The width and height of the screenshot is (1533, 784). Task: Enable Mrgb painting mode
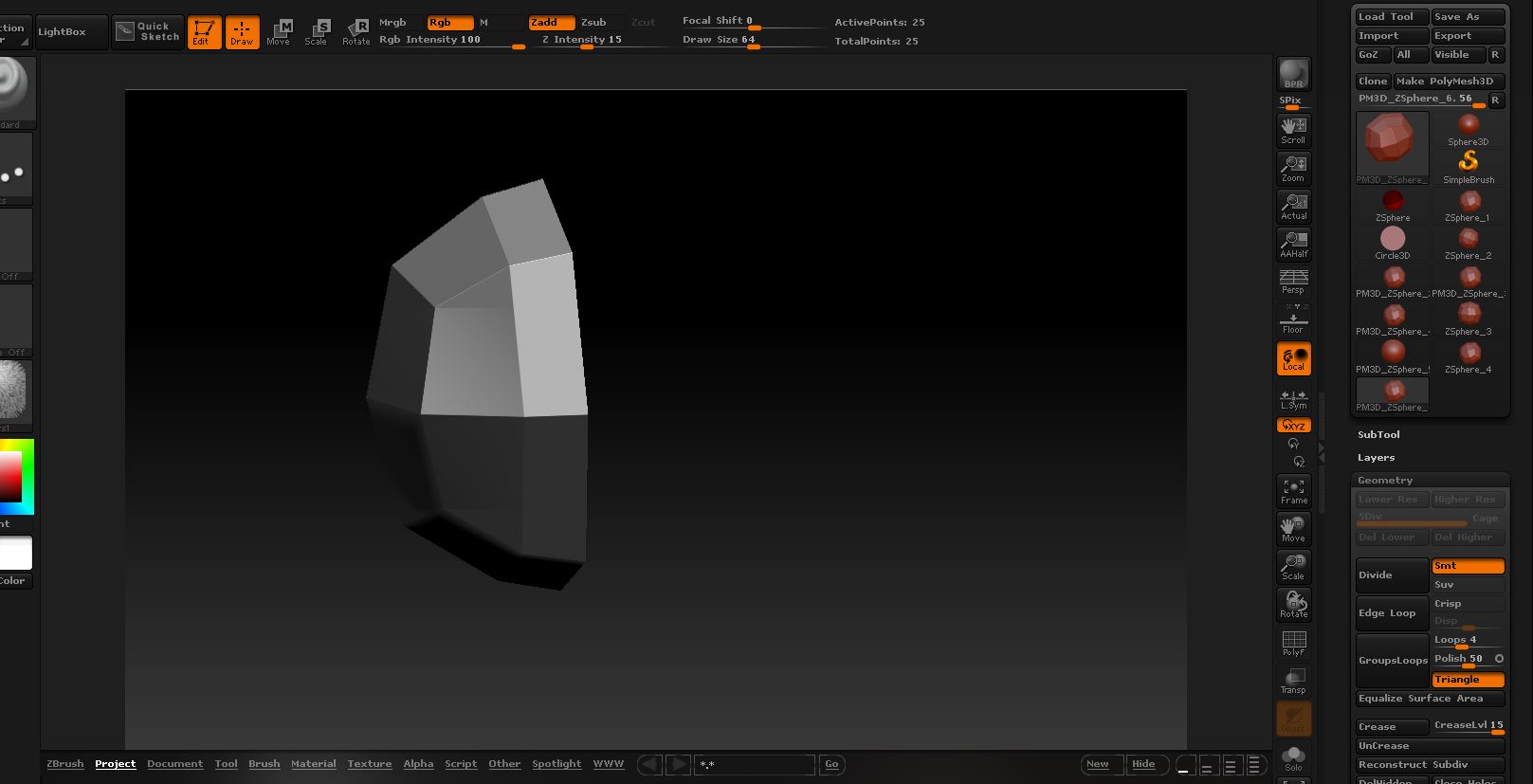tap(399, 22)
